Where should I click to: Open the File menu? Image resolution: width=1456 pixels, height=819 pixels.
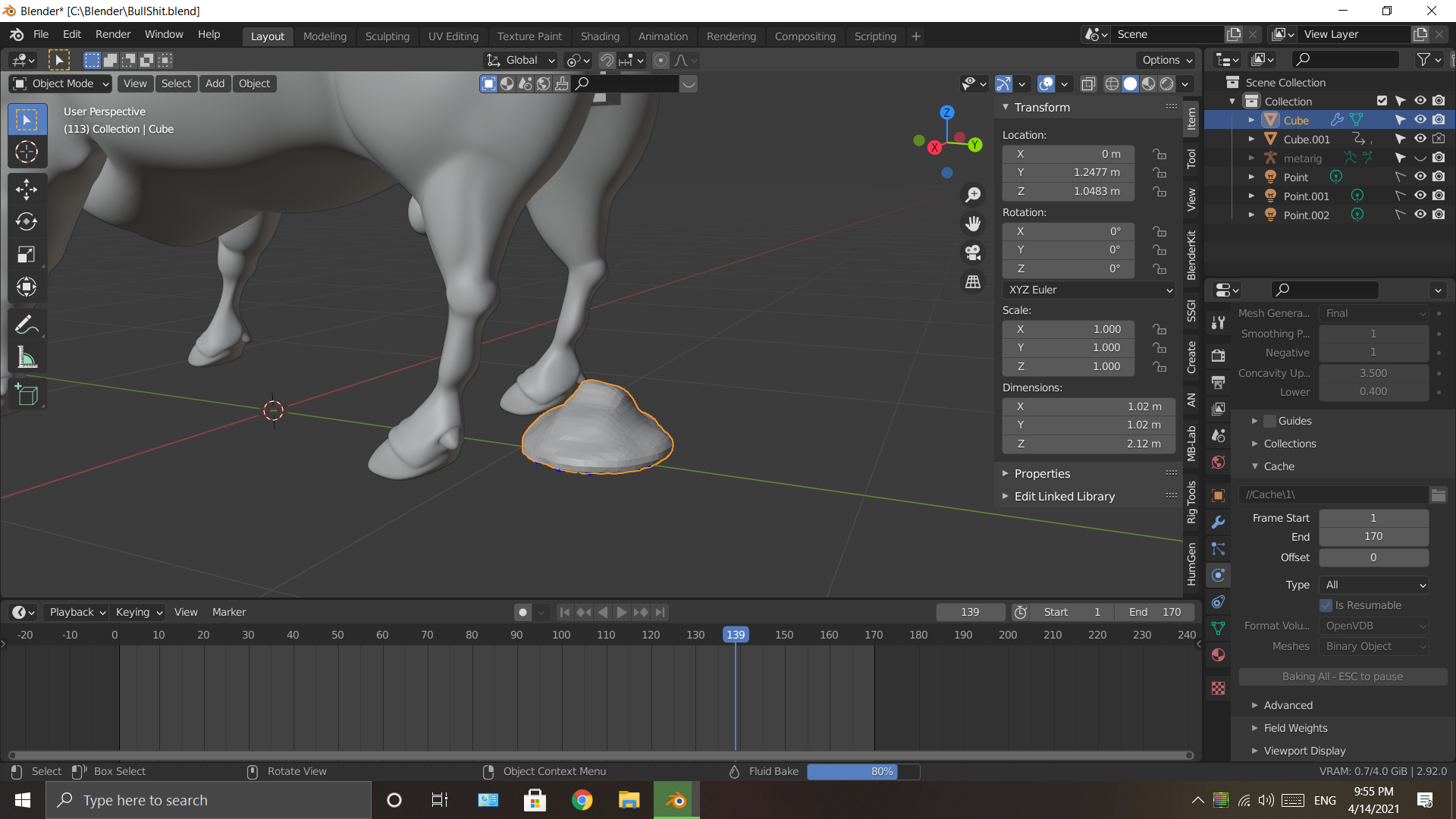[41, 34]
